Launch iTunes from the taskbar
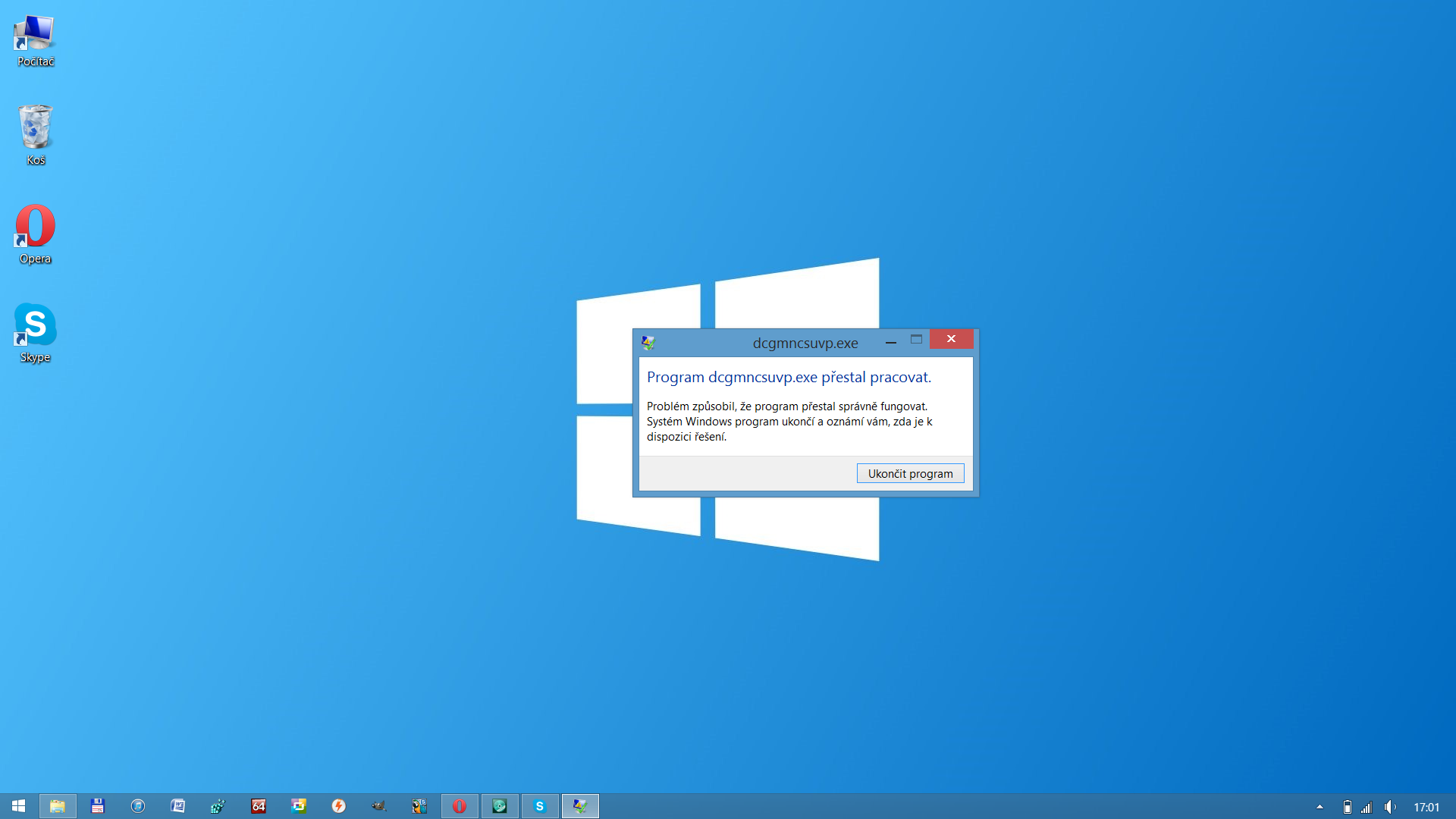 (x=137, y=806)
